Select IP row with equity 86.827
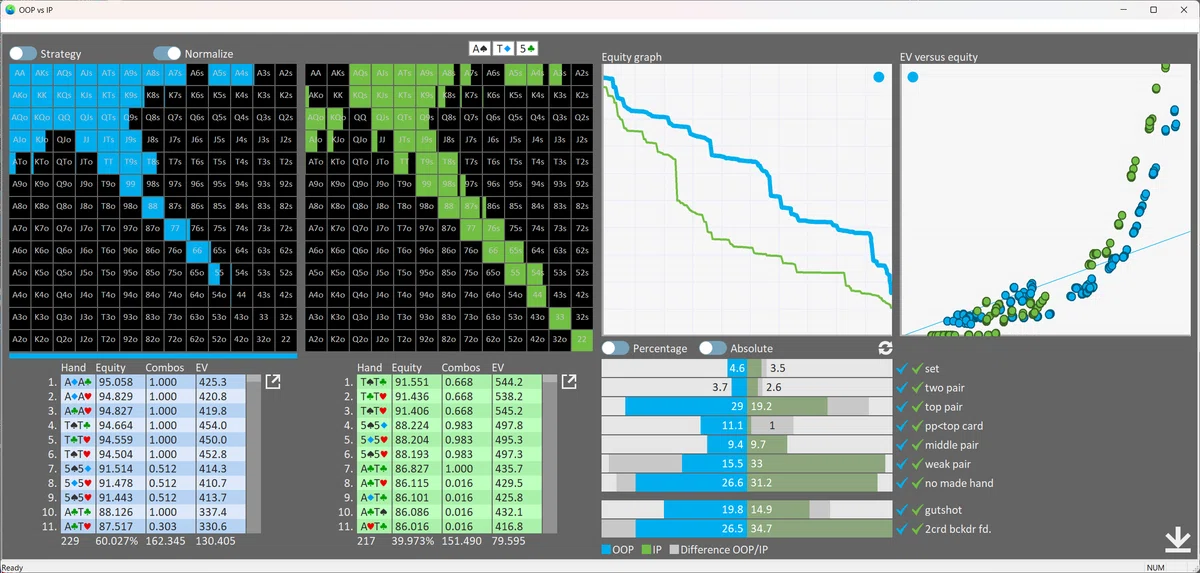Image resolution: width=1200 pixels, height=573 pixels. 449,468
